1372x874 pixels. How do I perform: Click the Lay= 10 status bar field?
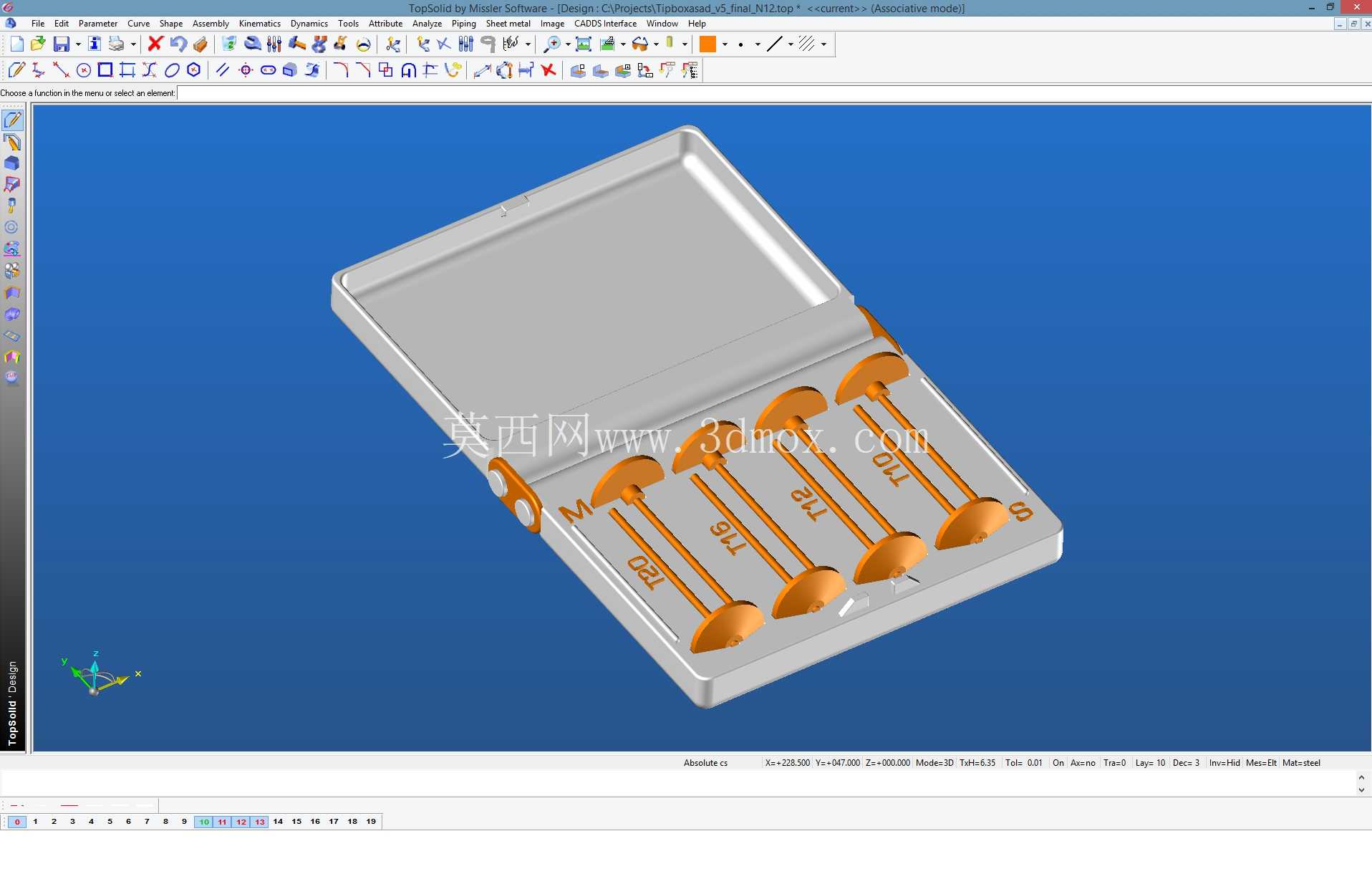coord(1150,763)
